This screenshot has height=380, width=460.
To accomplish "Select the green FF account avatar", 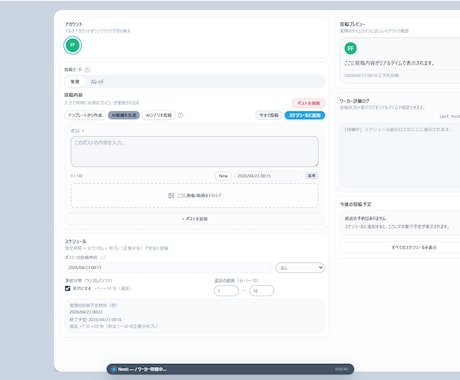I will 72,45.
